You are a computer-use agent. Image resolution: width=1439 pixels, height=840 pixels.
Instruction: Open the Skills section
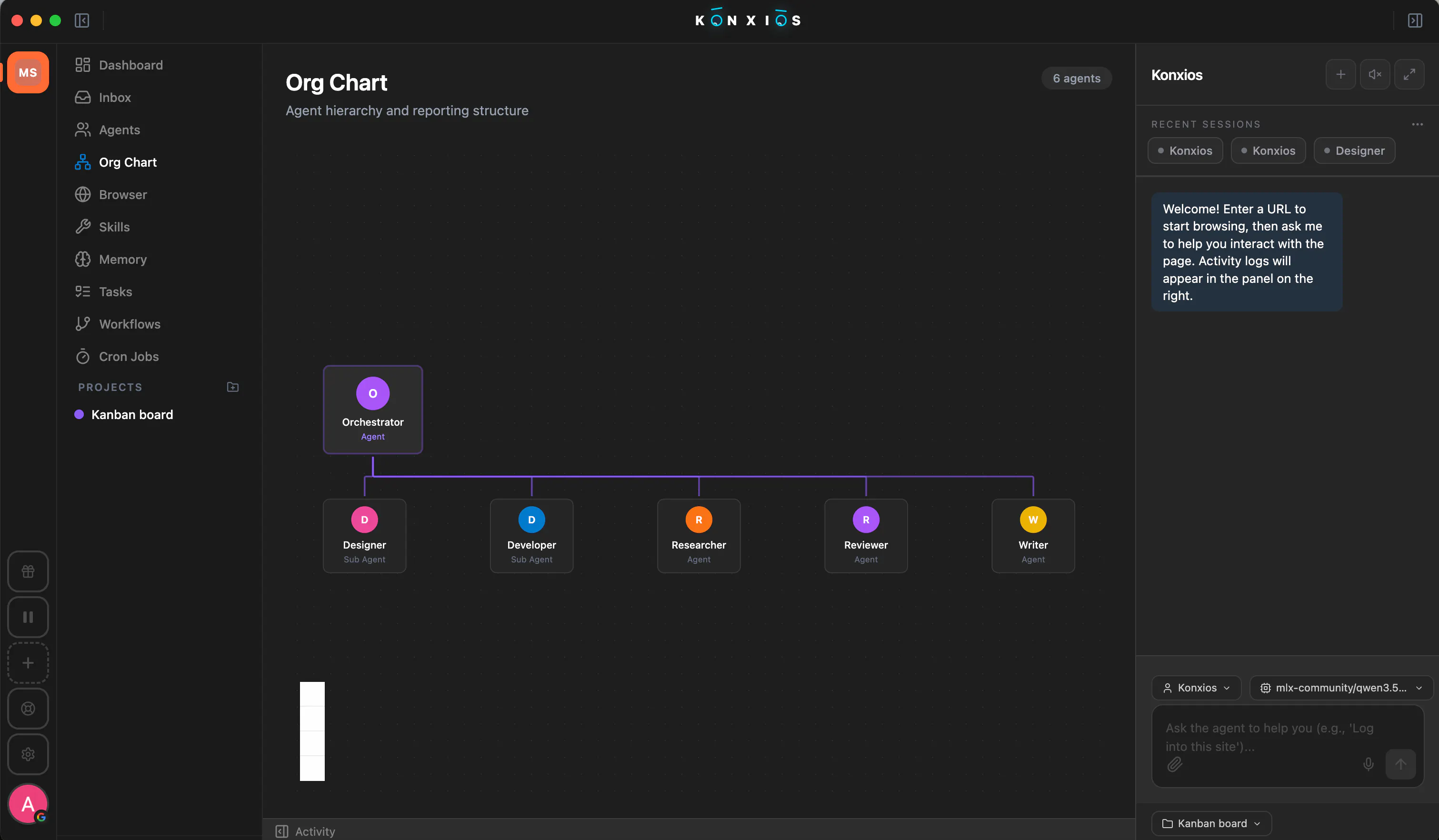click(114, 227)
